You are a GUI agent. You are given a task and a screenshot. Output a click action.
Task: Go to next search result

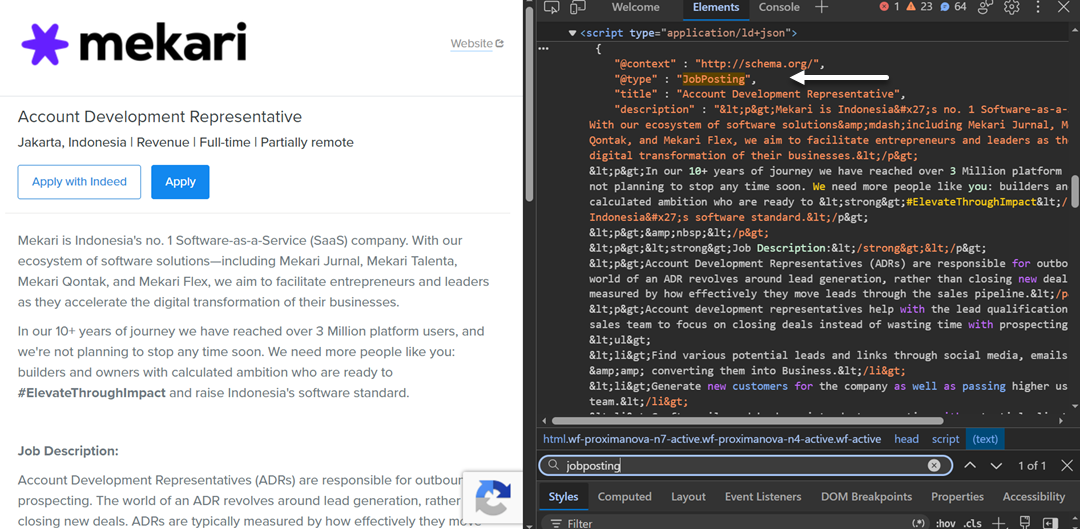point(996,466)
